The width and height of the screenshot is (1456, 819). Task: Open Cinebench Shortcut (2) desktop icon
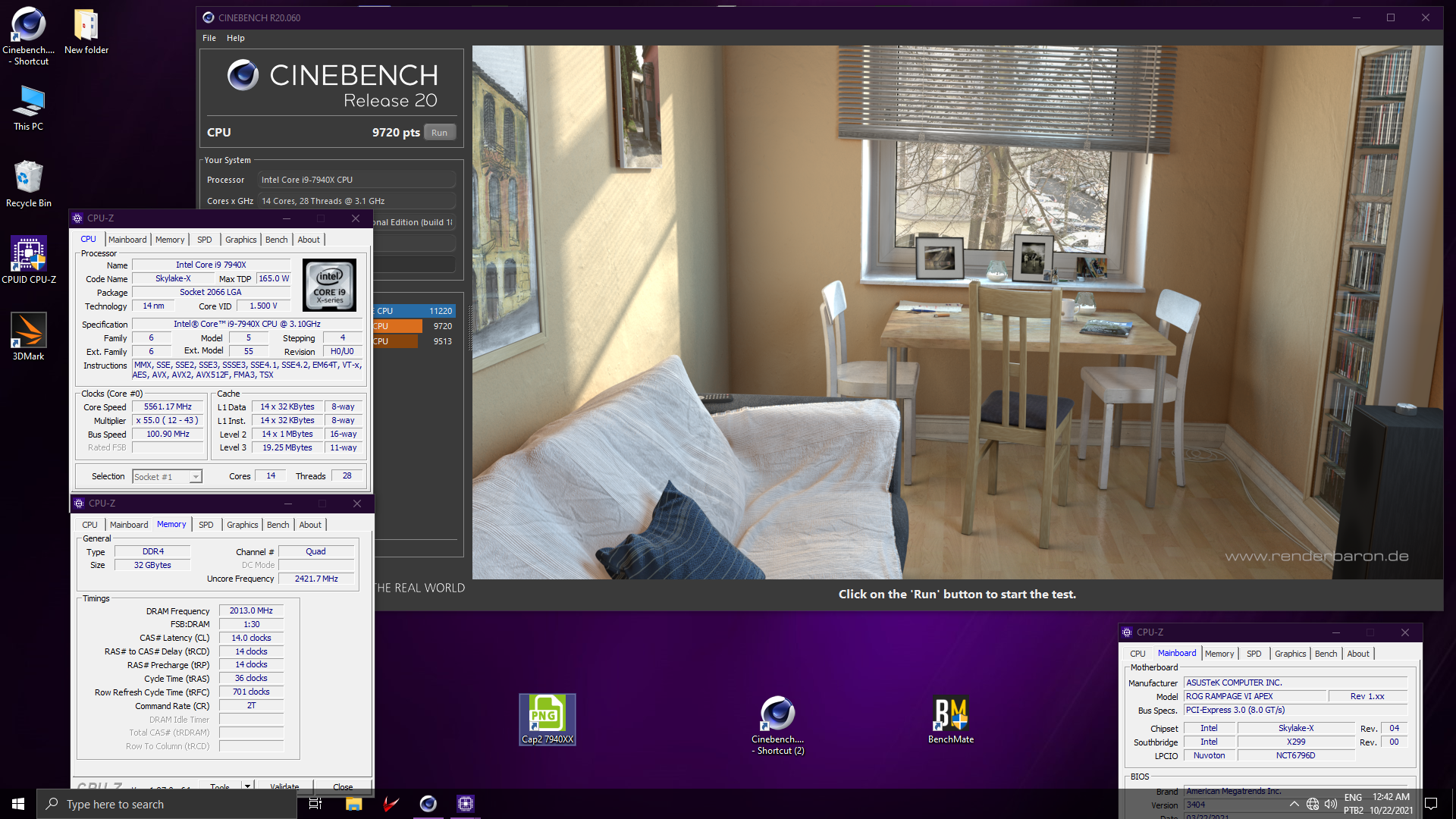pos(778,725)
